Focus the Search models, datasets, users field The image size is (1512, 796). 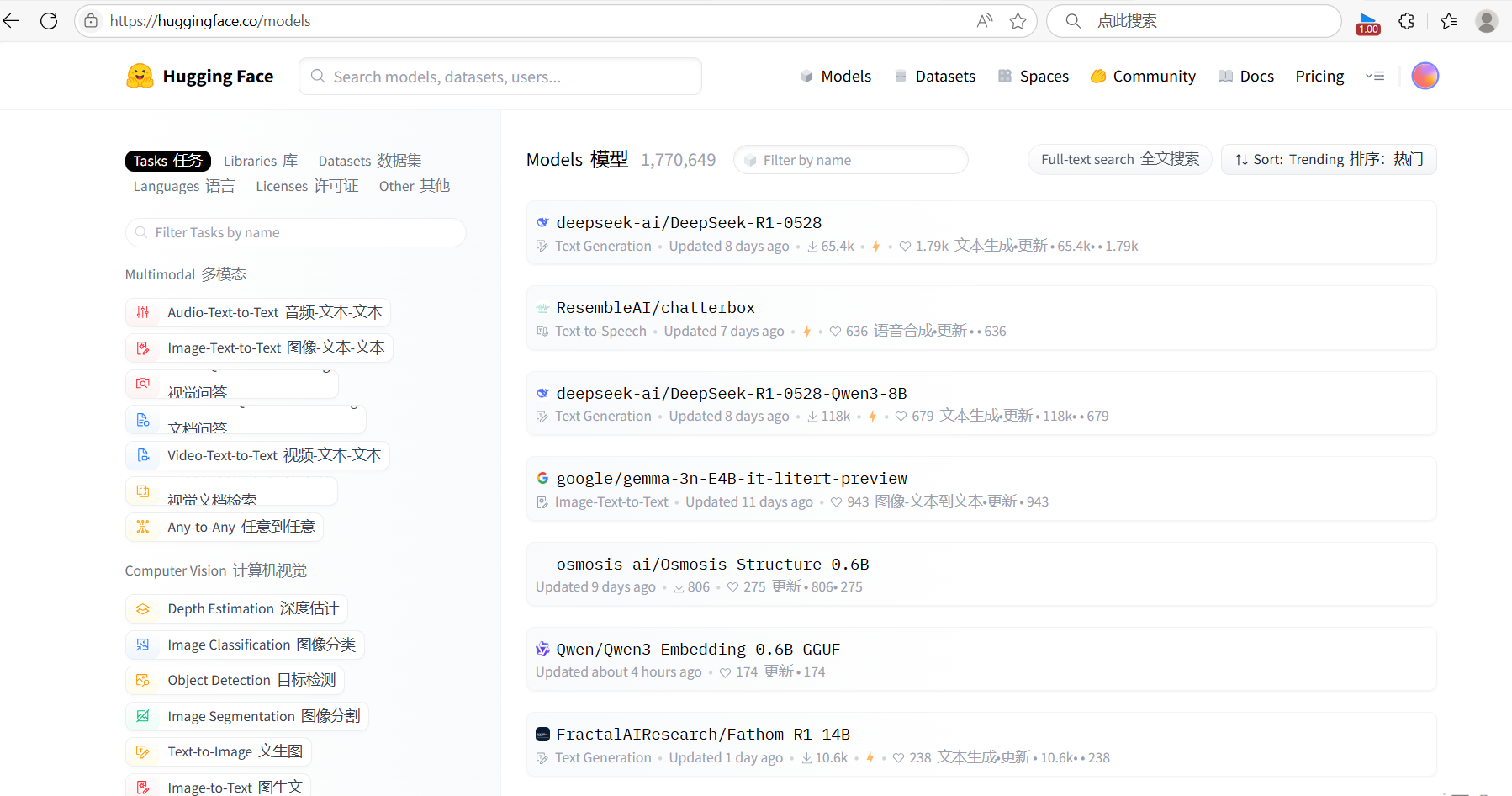point(500,77)
